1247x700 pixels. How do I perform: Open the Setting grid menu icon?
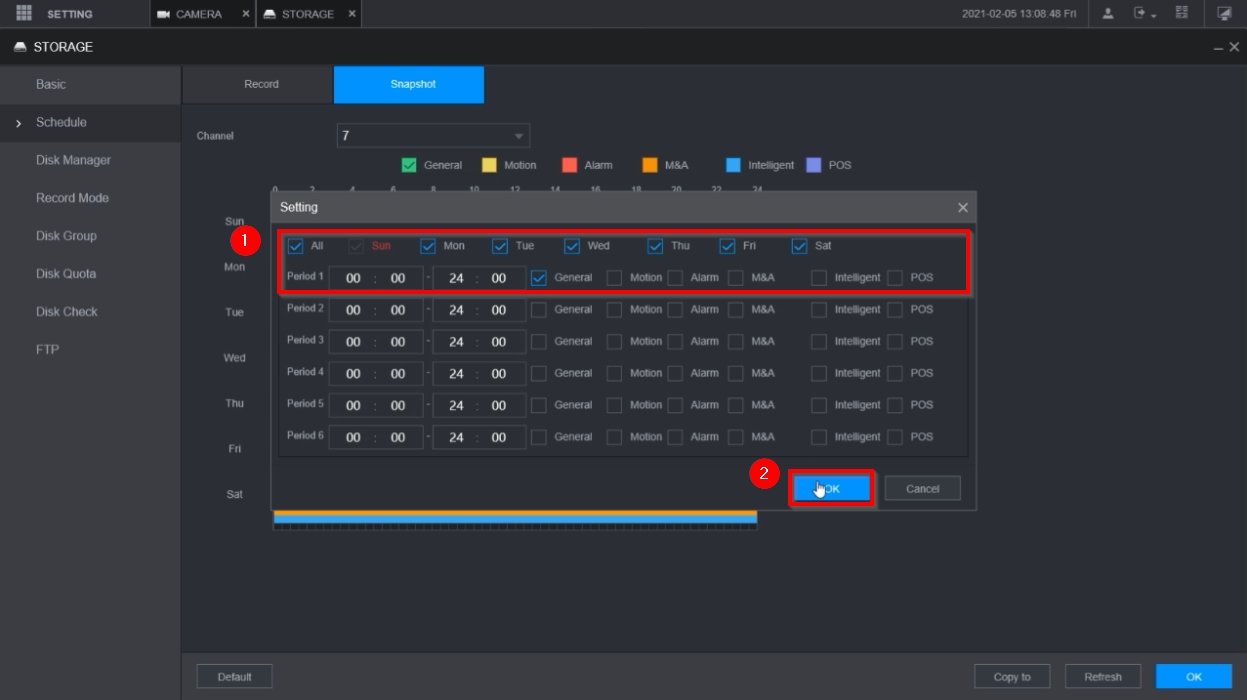pos(24,14)
